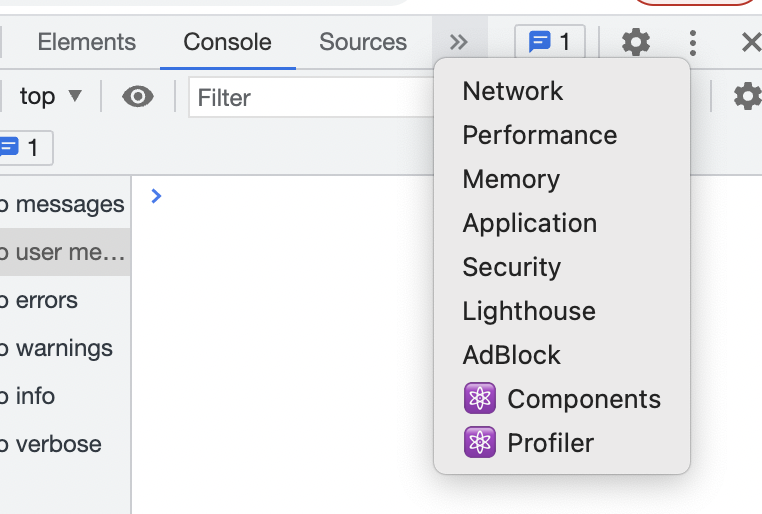Viewport: 762px width, 514px height.
Task: Open Console settings gear icon
Action: [x=746, y=97]
